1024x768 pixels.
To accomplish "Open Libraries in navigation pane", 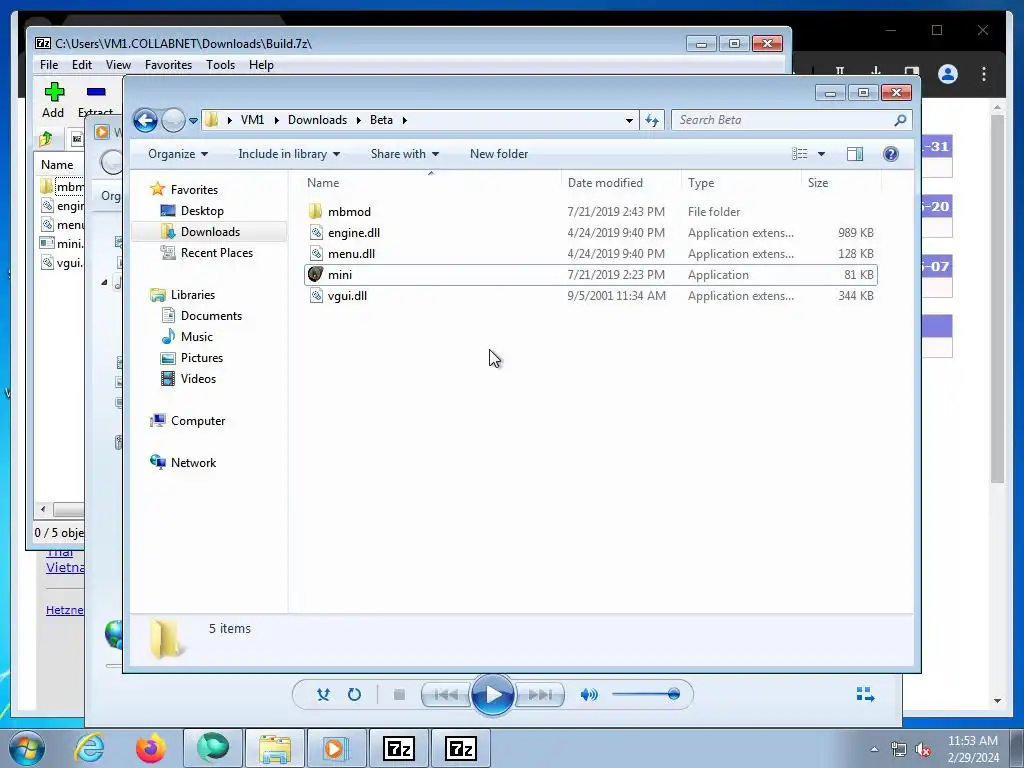I will (x=193, y=295).
